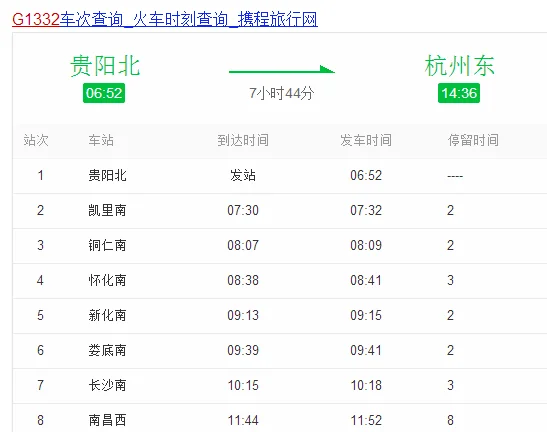Click the ---- stop duration for 贵阳北
547x432 pixels.
455,177
